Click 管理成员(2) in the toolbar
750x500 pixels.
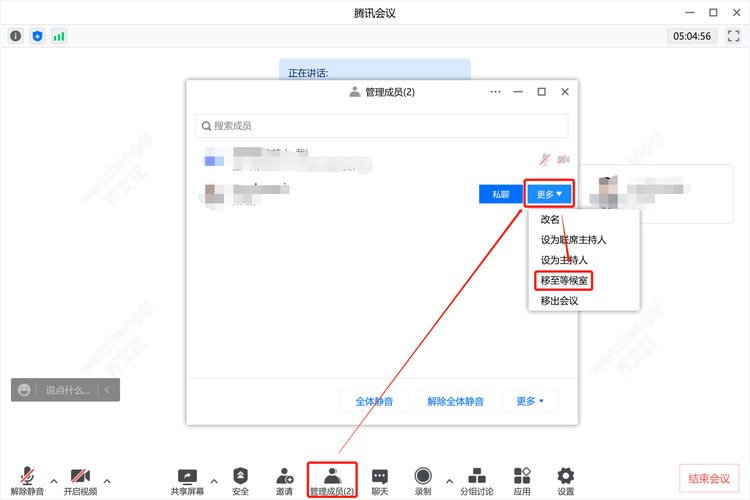(332, 480)
